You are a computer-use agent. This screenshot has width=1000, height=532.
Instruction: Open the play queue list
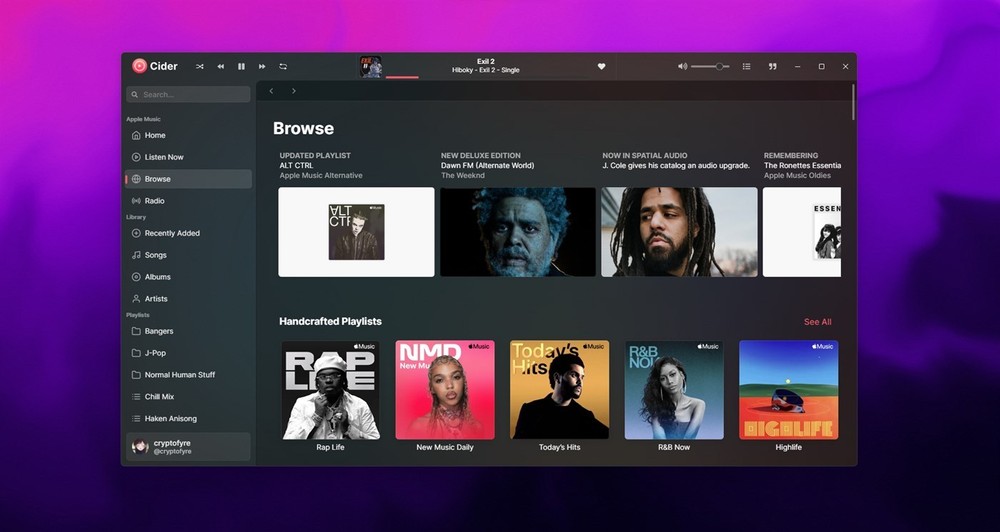746,66
